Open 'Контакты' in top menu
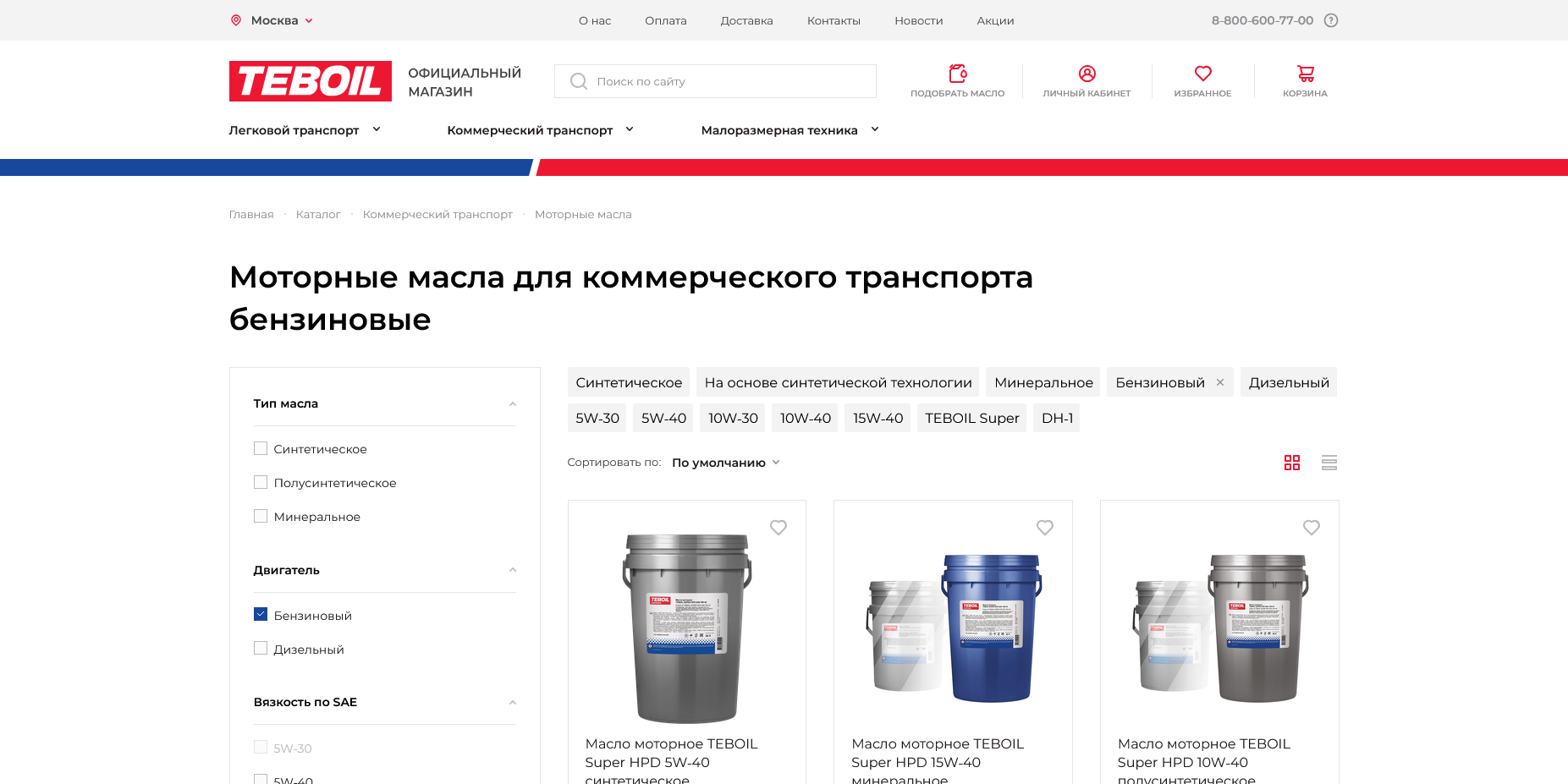The width and height of the screenshot is (1568, 784). (x=834, y=20)
